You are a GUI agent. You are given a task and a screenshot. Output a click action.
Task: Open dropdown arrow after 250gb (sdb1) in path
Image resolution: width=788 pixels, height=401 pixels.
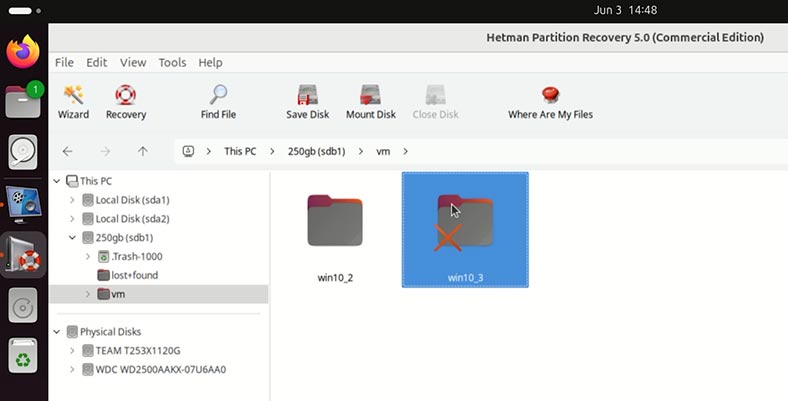pos(361,151)
